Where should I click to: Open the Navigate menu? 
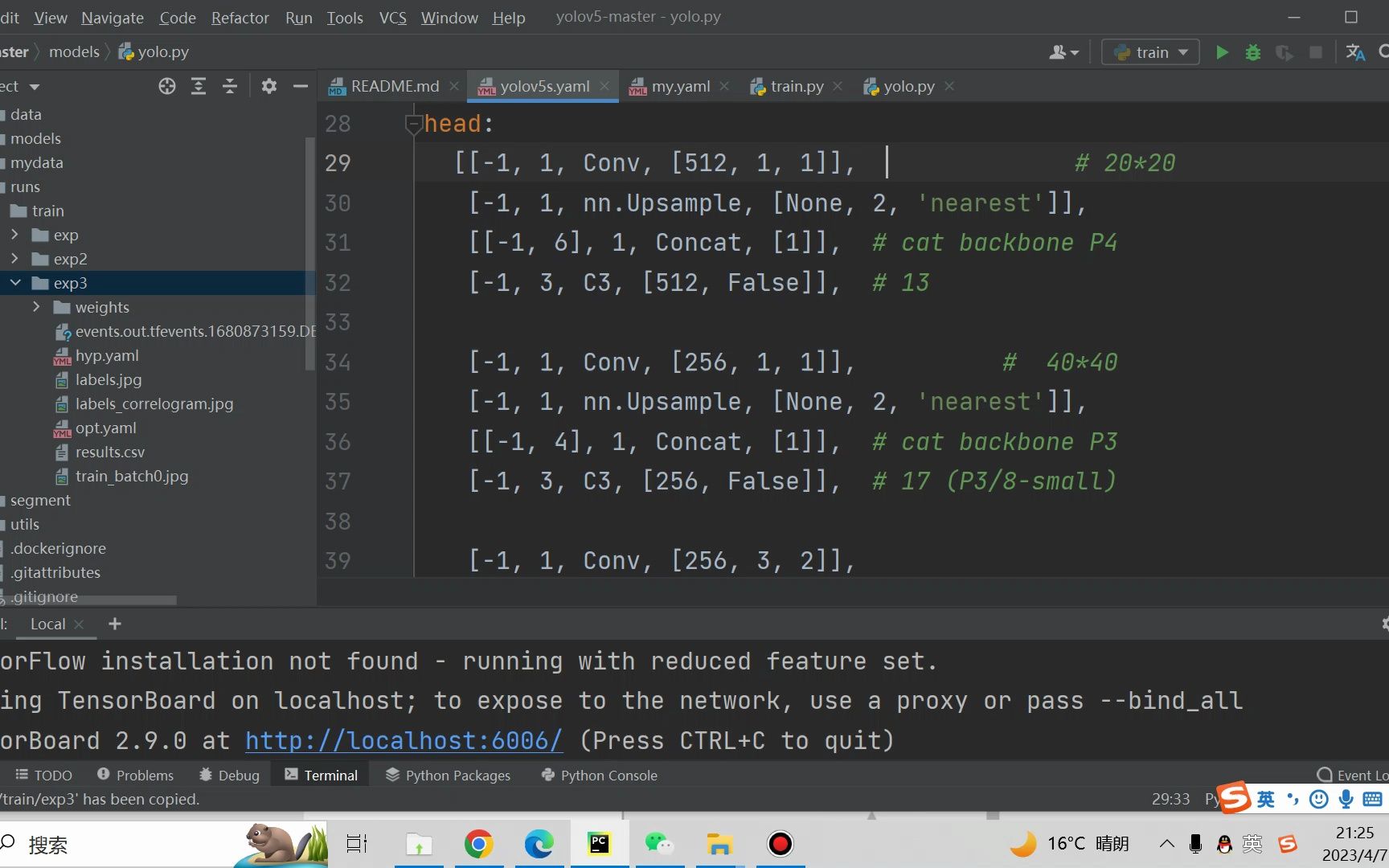[113, 18]
